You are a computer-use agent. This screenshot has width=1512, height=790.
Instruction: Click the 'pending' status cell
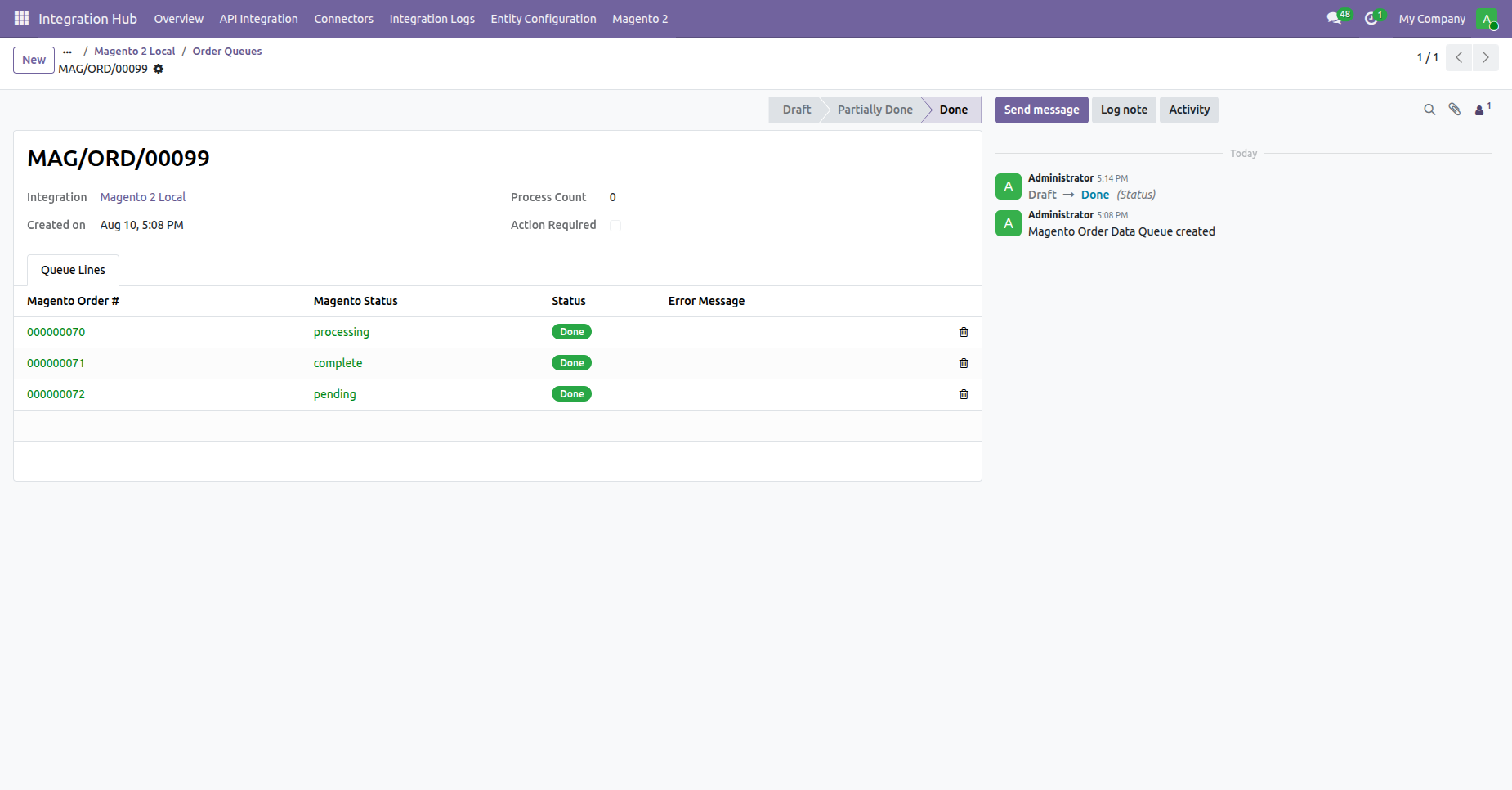coord(335,394)
